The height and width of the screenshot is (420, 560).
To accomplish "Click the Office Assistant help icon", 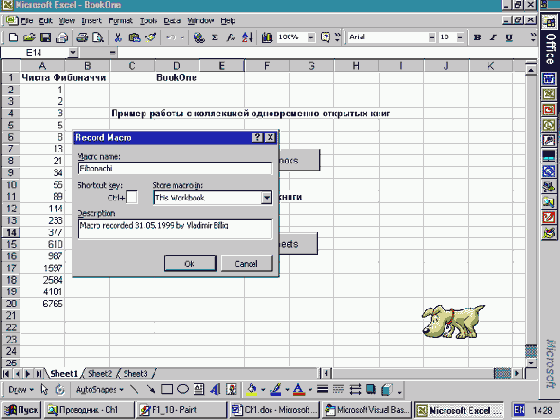I will pos(325,37).
